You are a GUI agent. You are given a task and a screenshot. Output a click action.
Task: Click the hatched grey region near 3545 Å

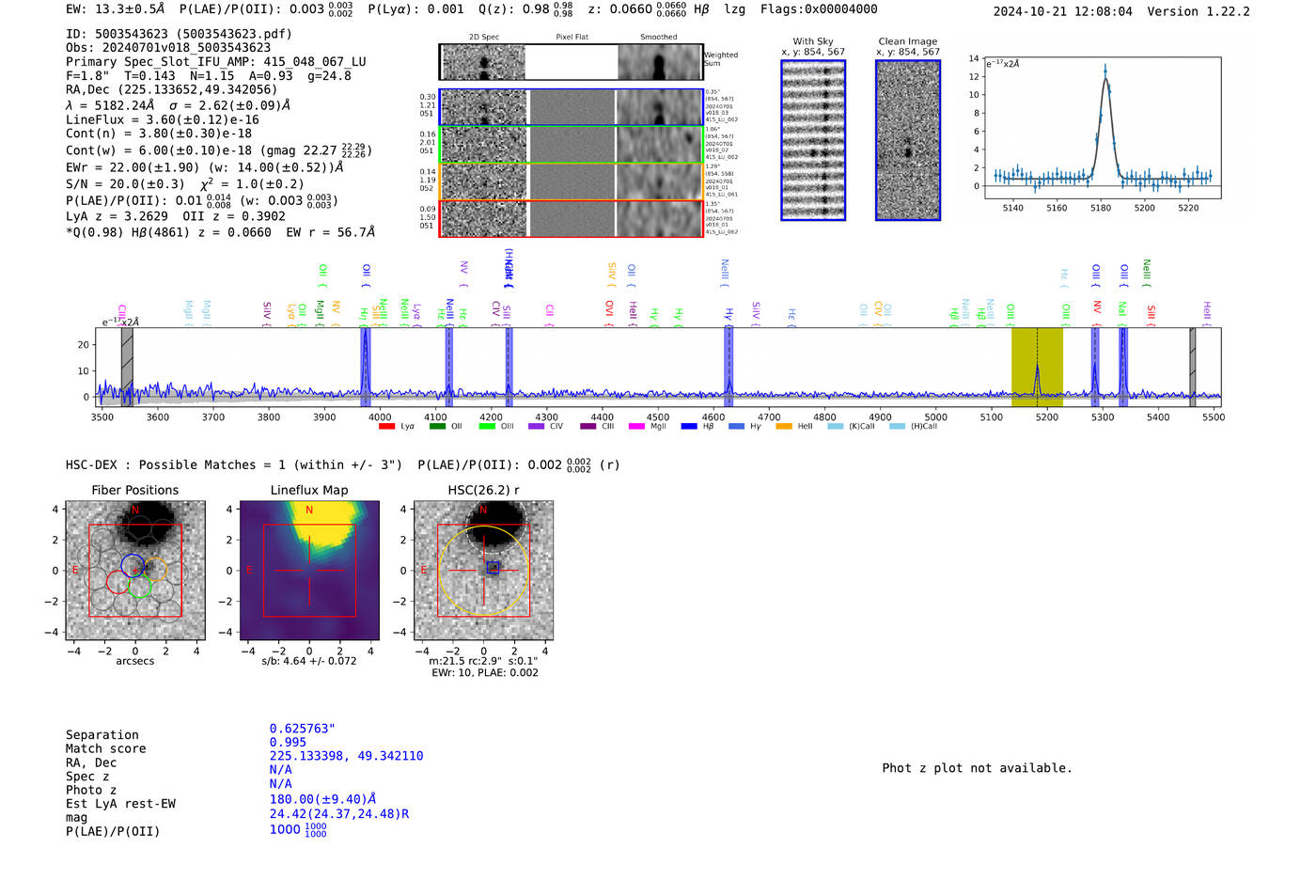click(127, 367)
